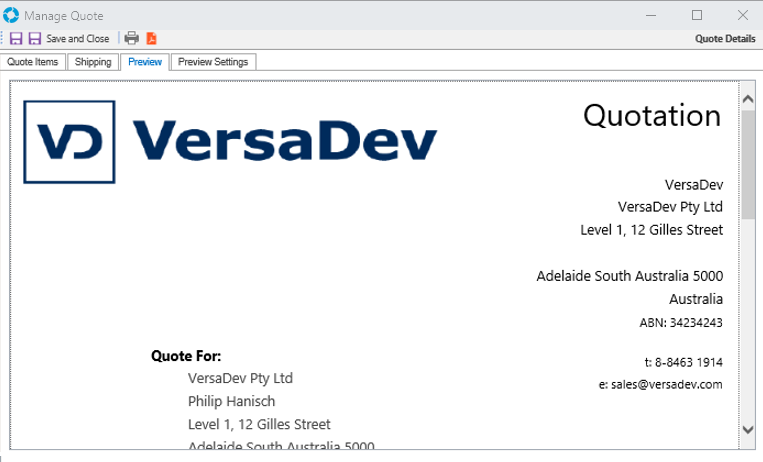
Task: Click the VersaDev logo in the preview
Action: click(231, 142)
